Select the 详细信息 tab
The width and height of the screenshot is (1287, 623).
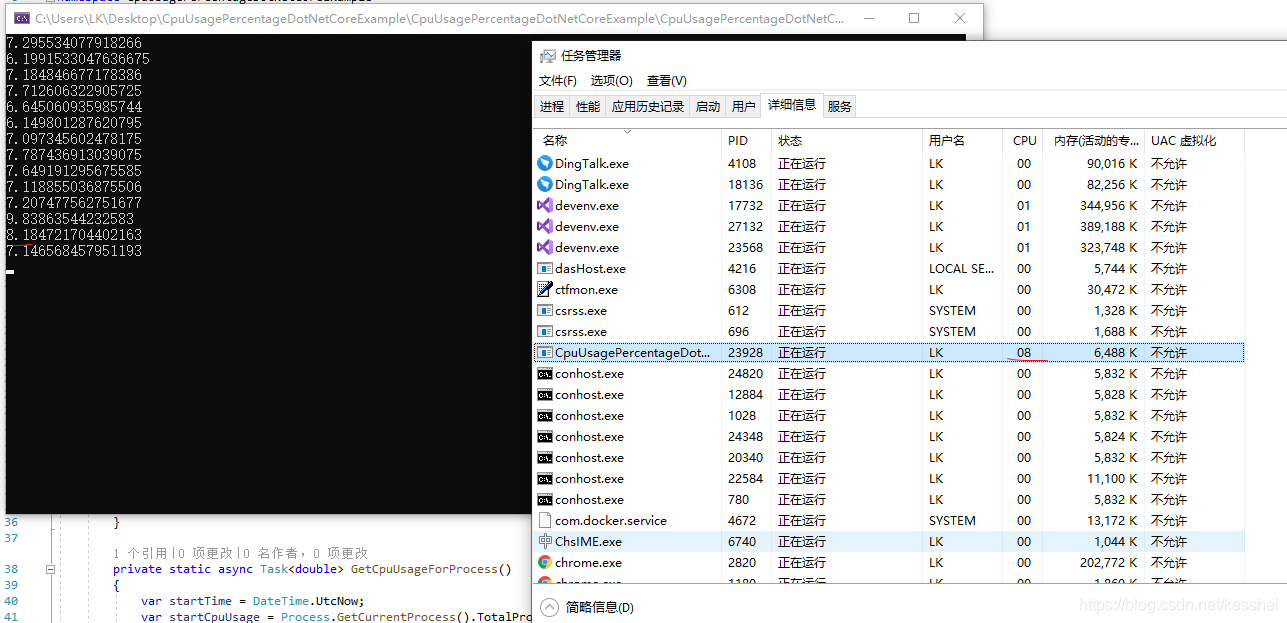(x=792, y=104)
